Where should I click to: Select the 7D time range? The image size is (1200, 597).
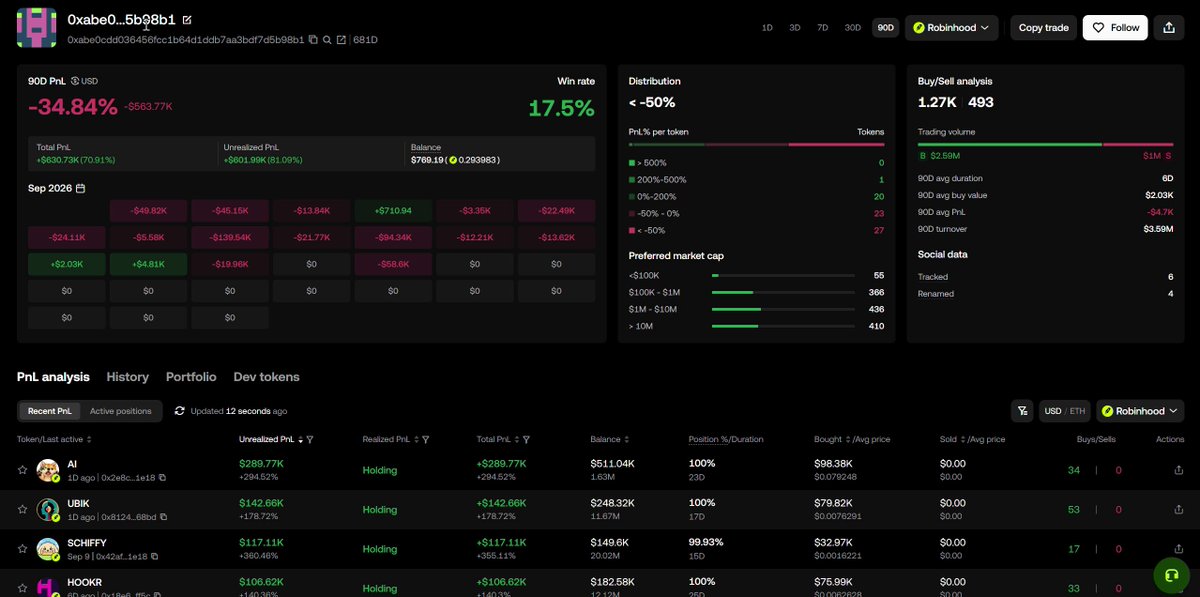(823, 28)
